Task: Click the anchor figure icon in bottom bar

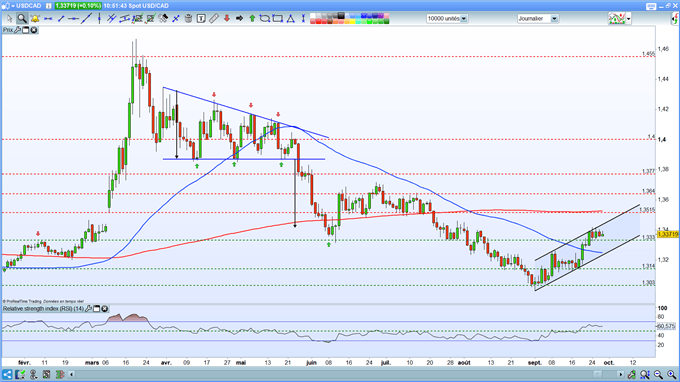Action: click(x=33, y=374)
